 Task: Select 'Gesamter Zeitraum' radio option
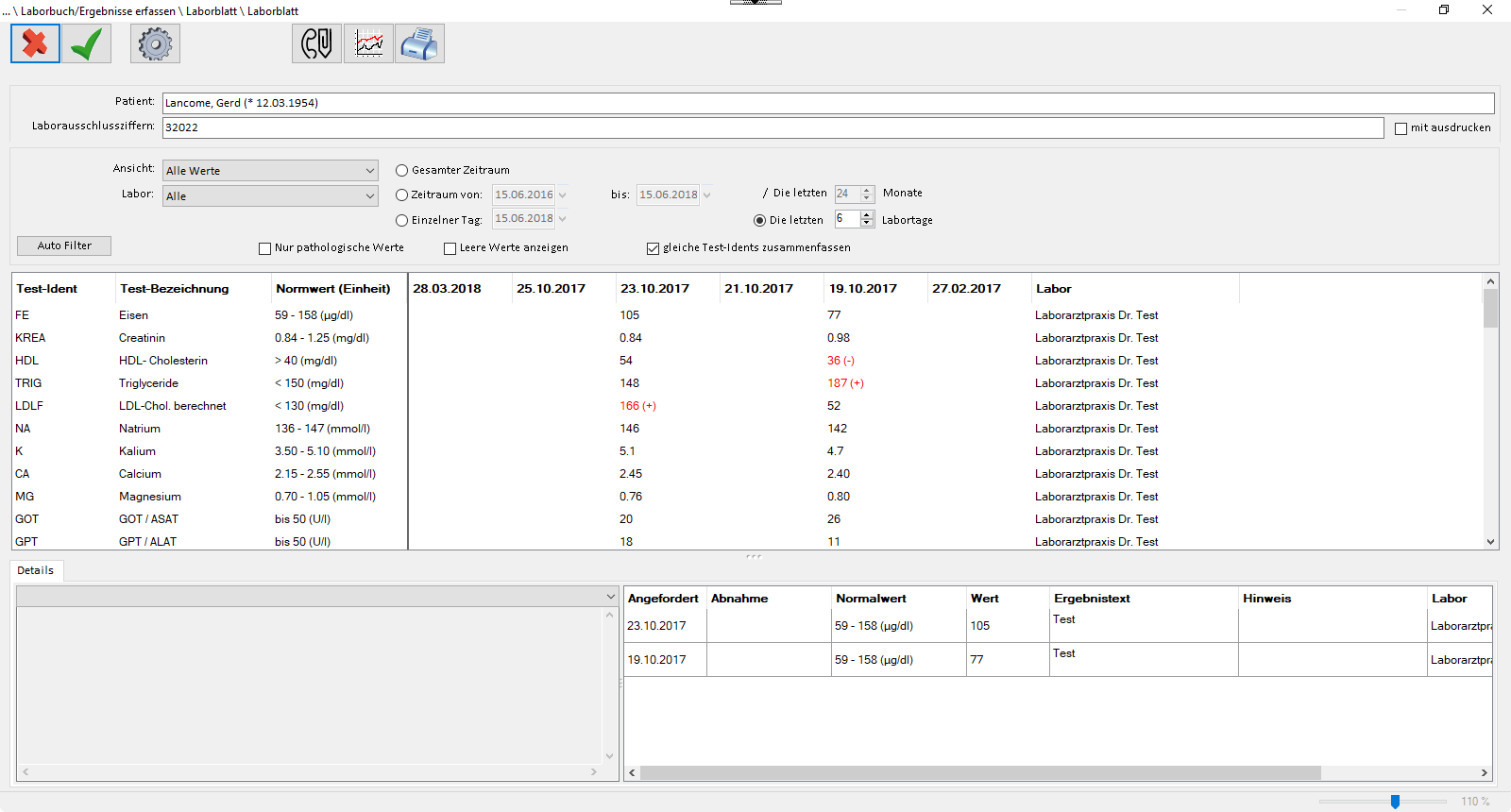402,171
